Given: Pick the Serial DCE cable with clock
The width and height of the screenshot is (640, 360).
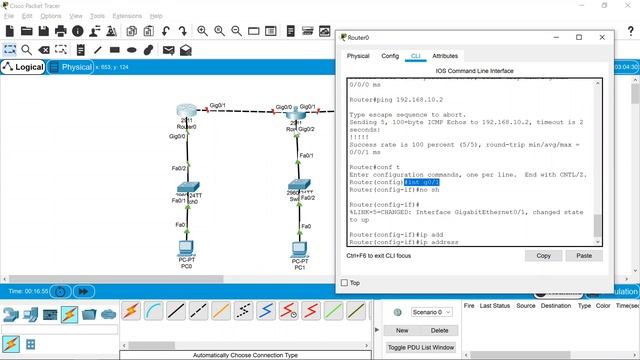Looking at the screenshot, I should click(289, 311).
